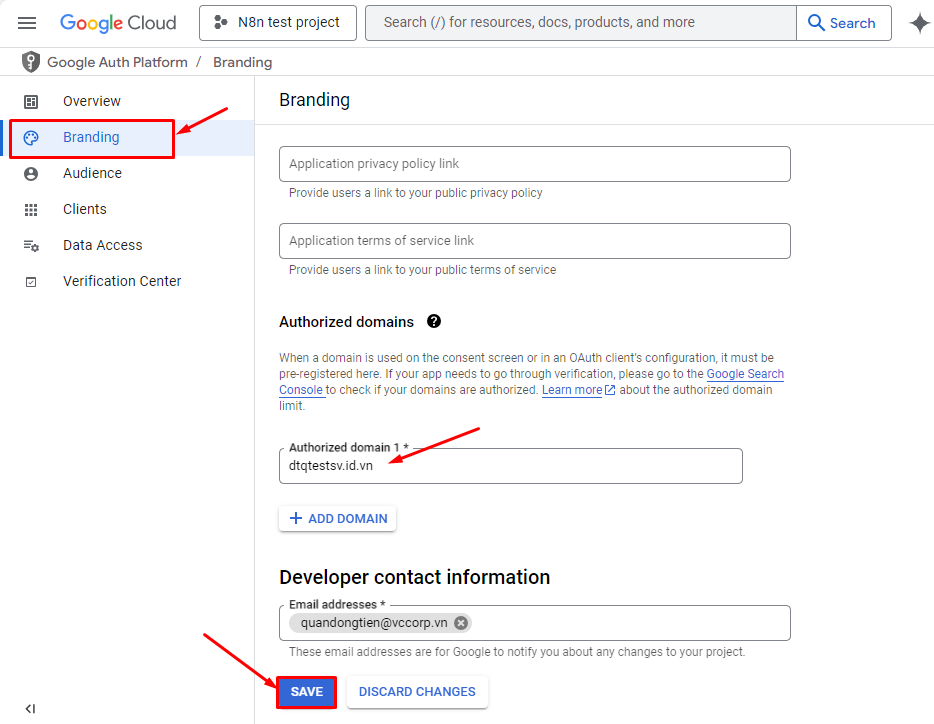
Task: Click the Data Access settings icon
Action: coord(31,246)
